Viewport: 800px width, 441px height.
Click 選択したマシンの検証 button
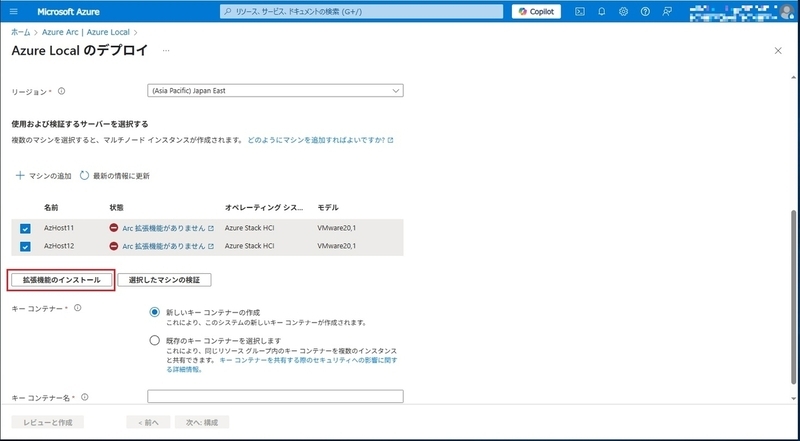click(x=164, y=280)
